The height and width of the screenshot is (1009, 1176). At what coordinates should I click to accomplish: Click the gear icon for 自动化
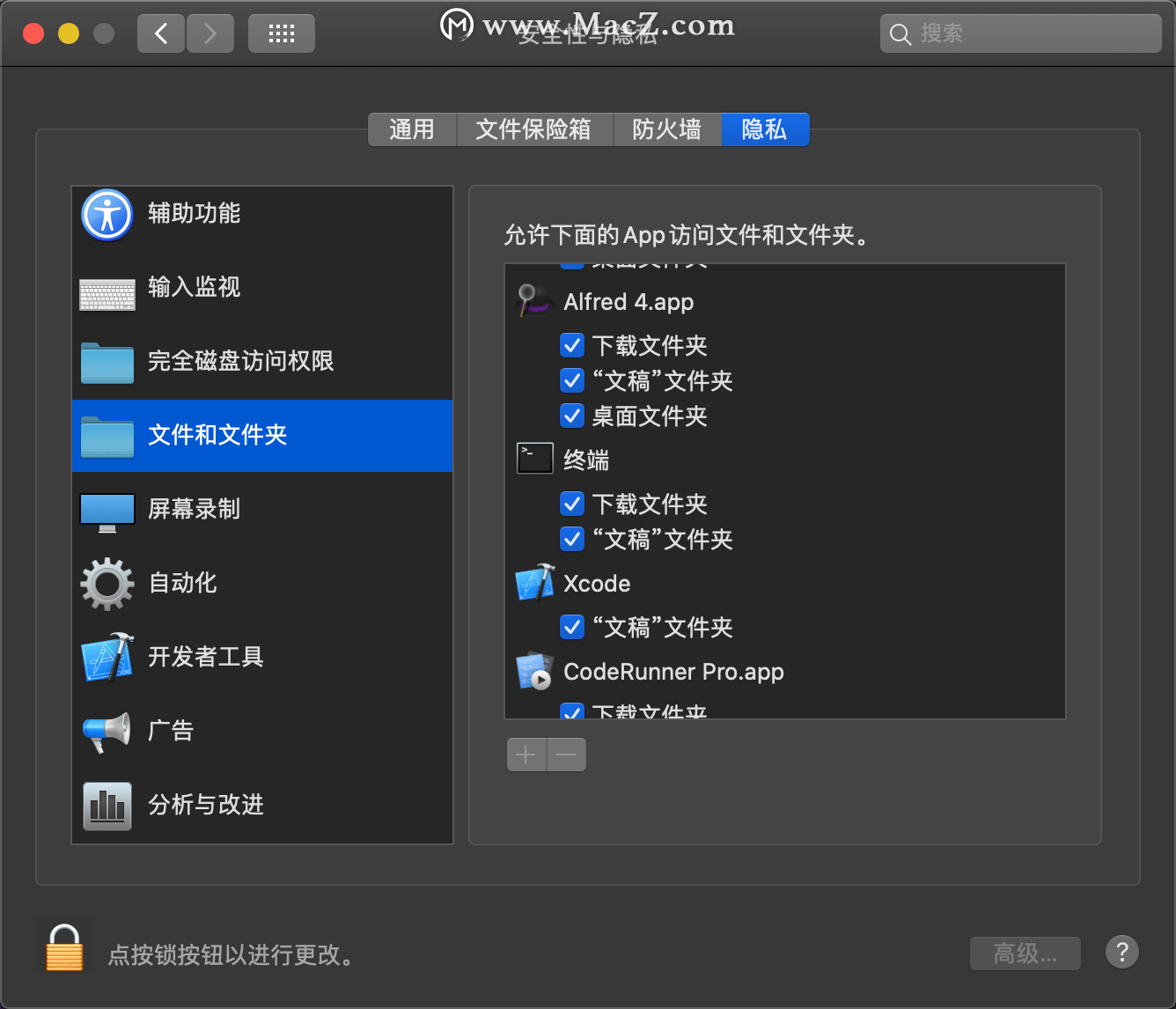[107, 584]
